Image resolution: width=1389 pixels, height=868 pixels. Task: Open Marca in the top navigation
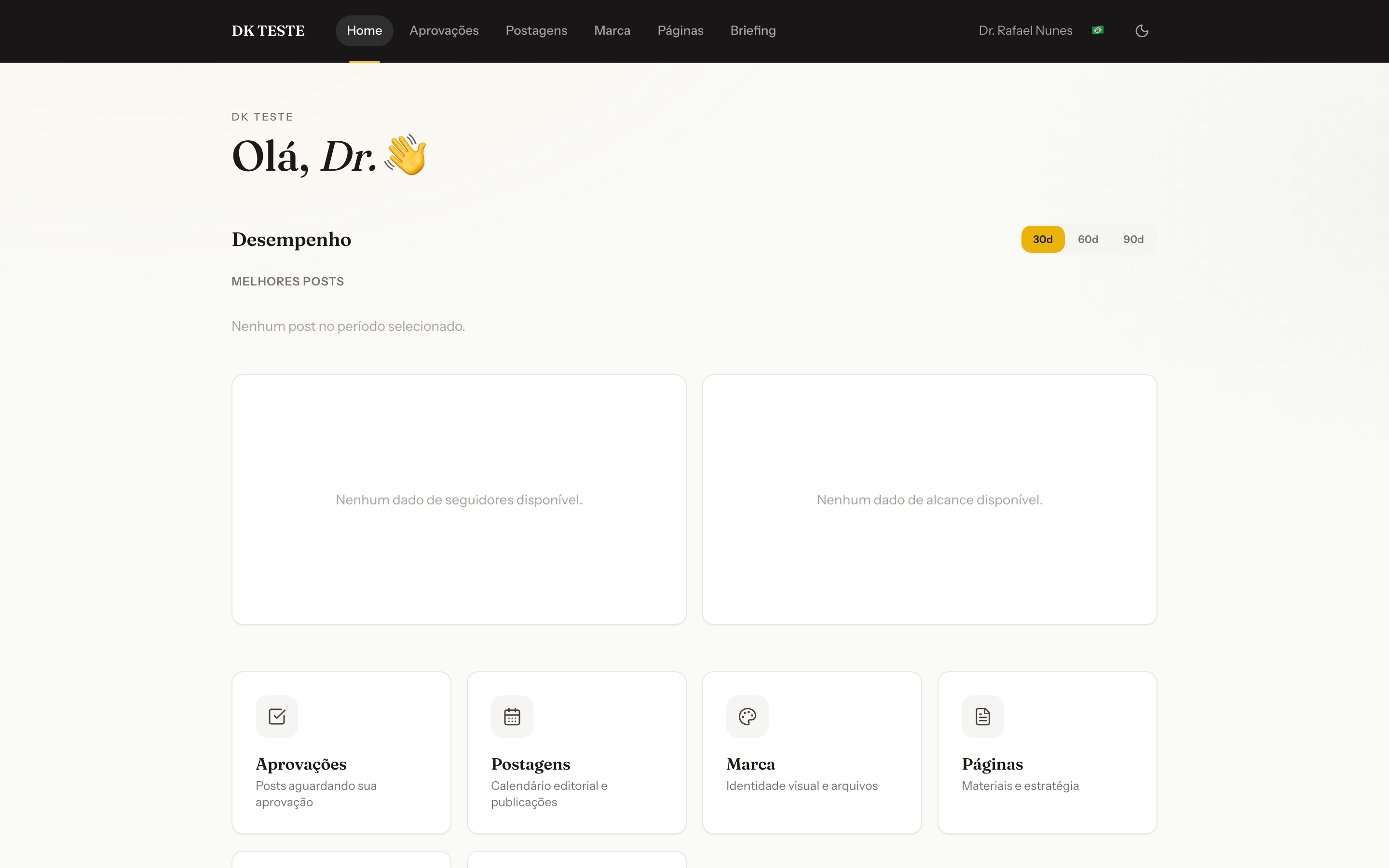point(612,30)
